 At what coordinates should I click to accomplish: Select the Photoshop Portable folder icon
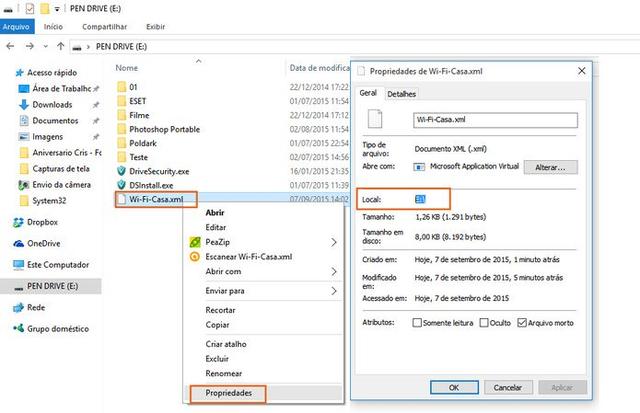click(122, 129)
